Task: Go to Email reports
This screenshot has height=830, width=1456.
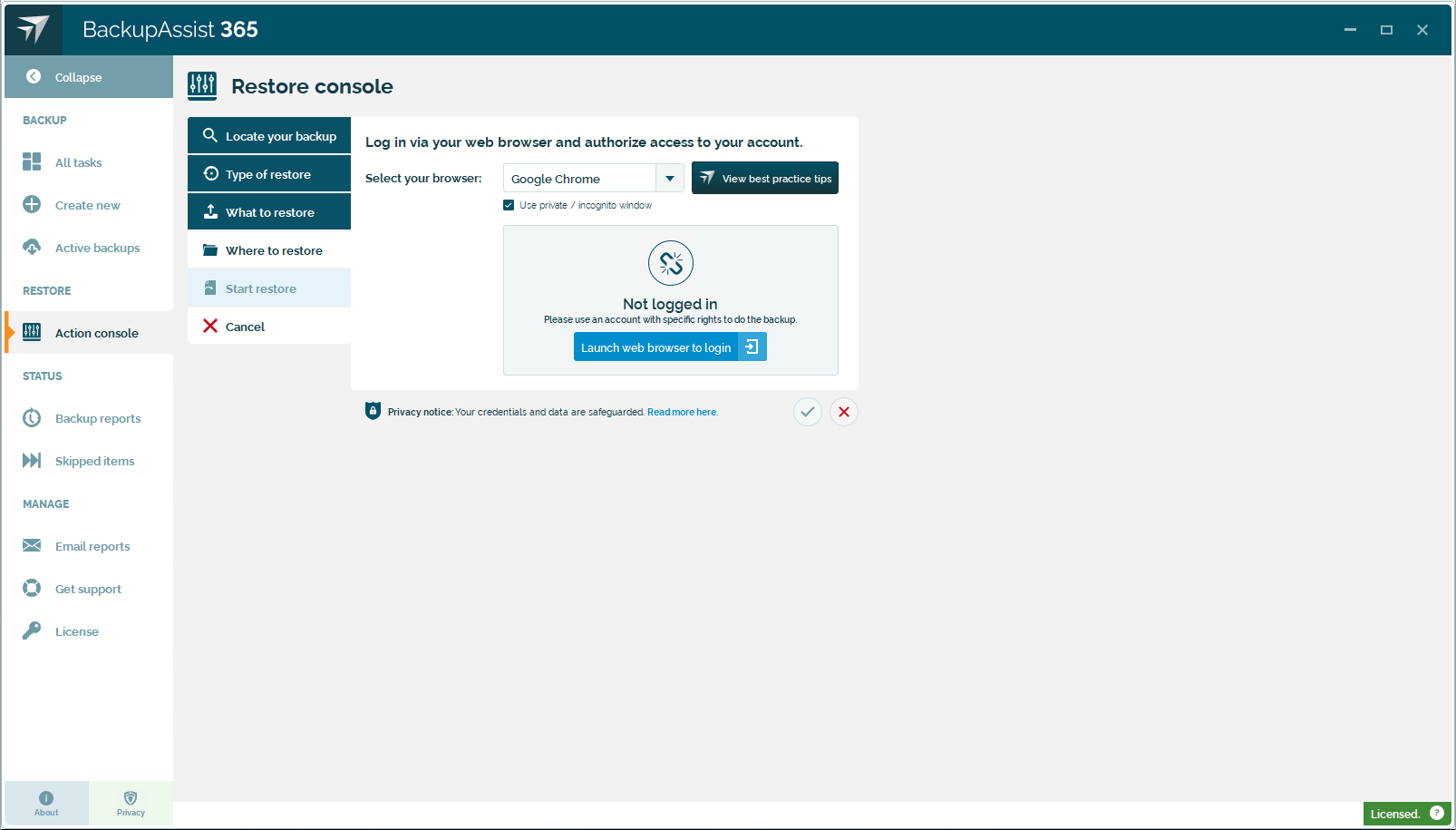Action: pyautogui.click(x=89, y=546)
